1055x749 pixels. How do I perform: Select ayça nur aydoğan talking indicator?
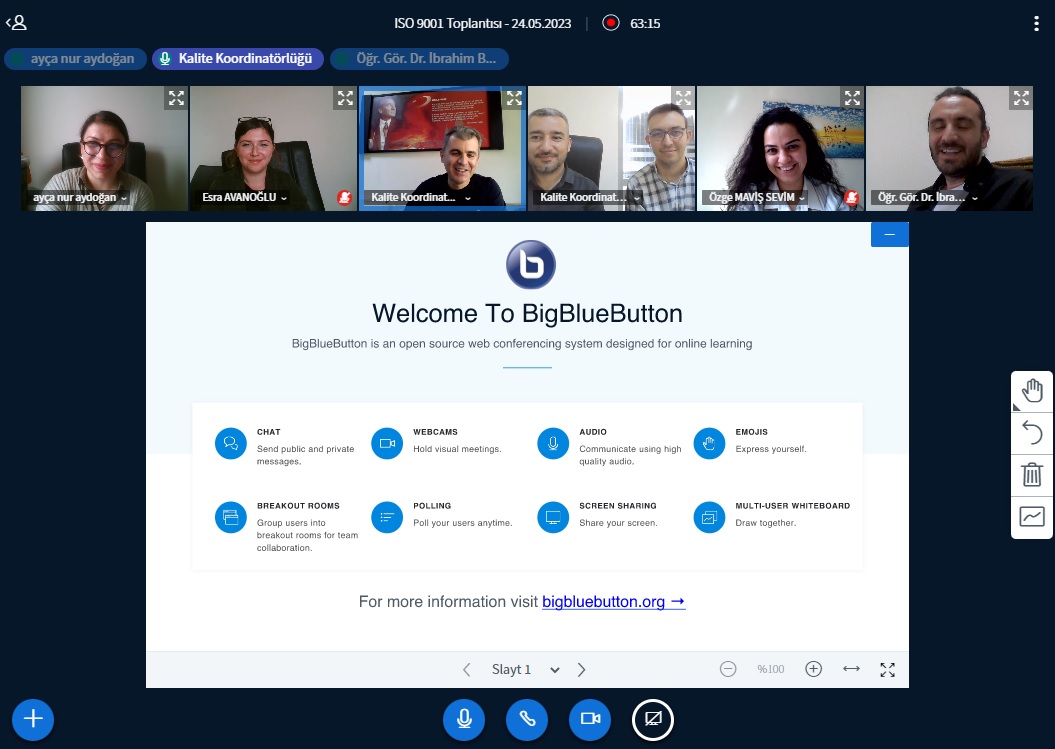point(75,59)
